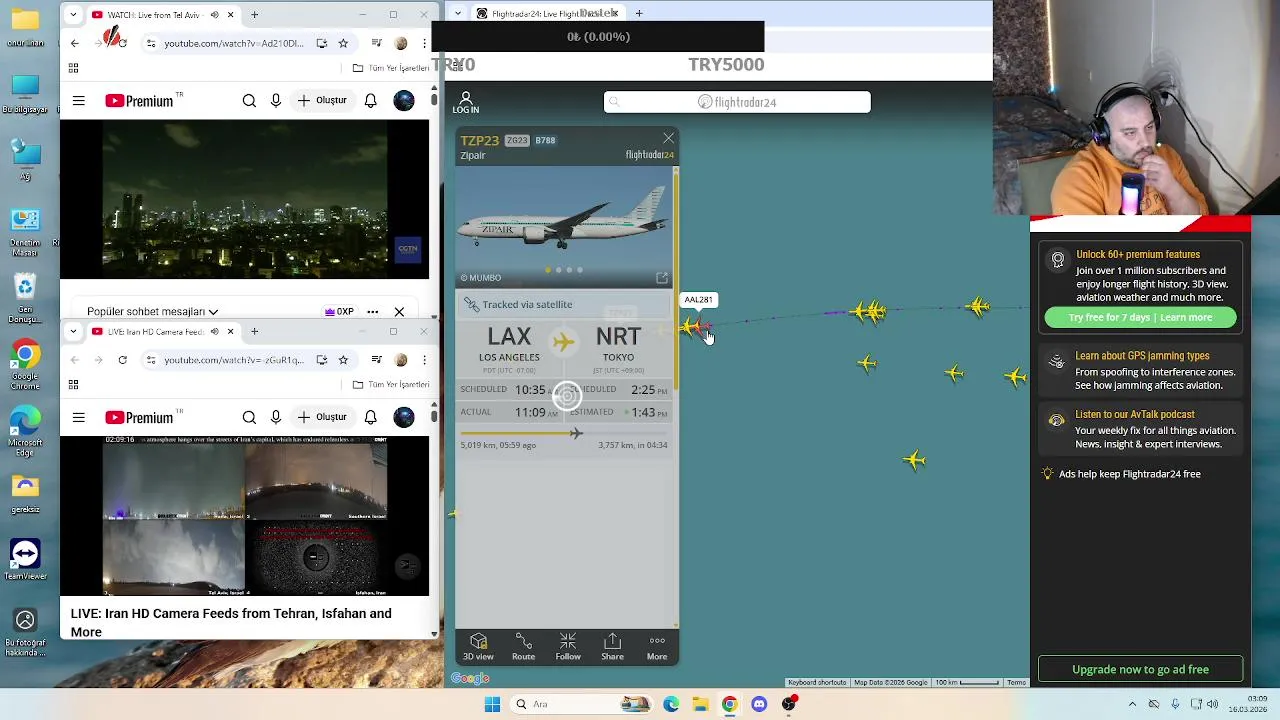
Task: Click Unlock 60+ premium features heading
Action: point(1138,254)
